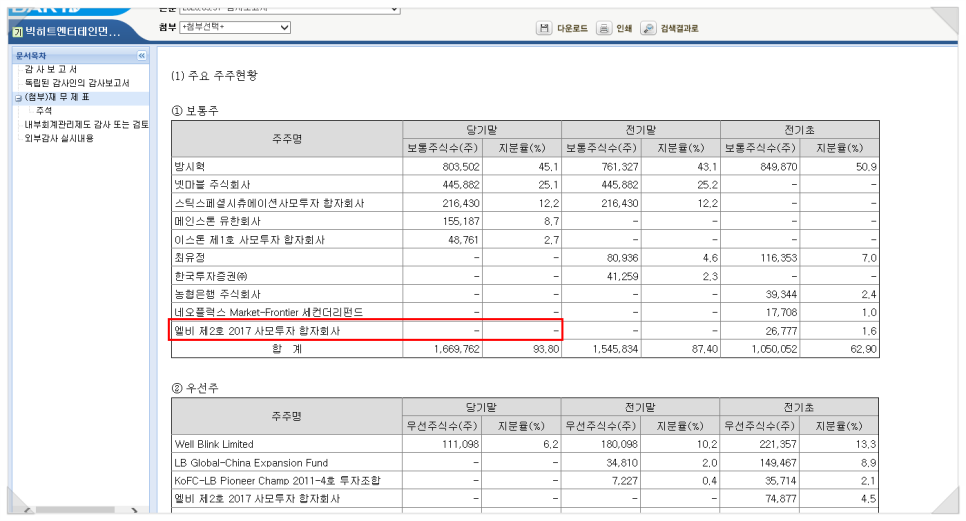Click 엘비 제2호 2017 in common stock table
This screenshot has width=966, height=521.
click(x=287, y=331)
